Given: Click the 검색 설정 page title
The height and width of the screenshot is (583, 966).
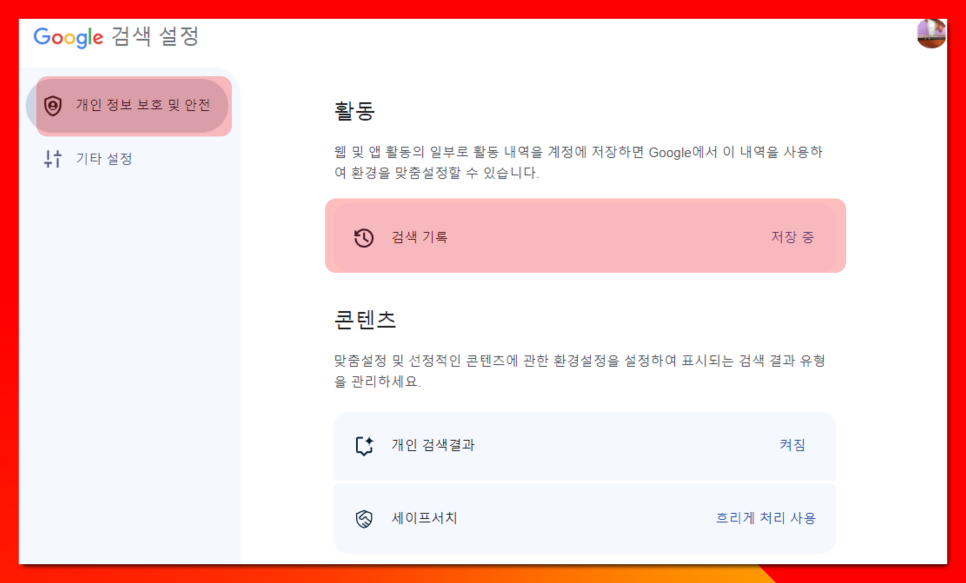Looking at the screenshot, I should pos(155,36).
